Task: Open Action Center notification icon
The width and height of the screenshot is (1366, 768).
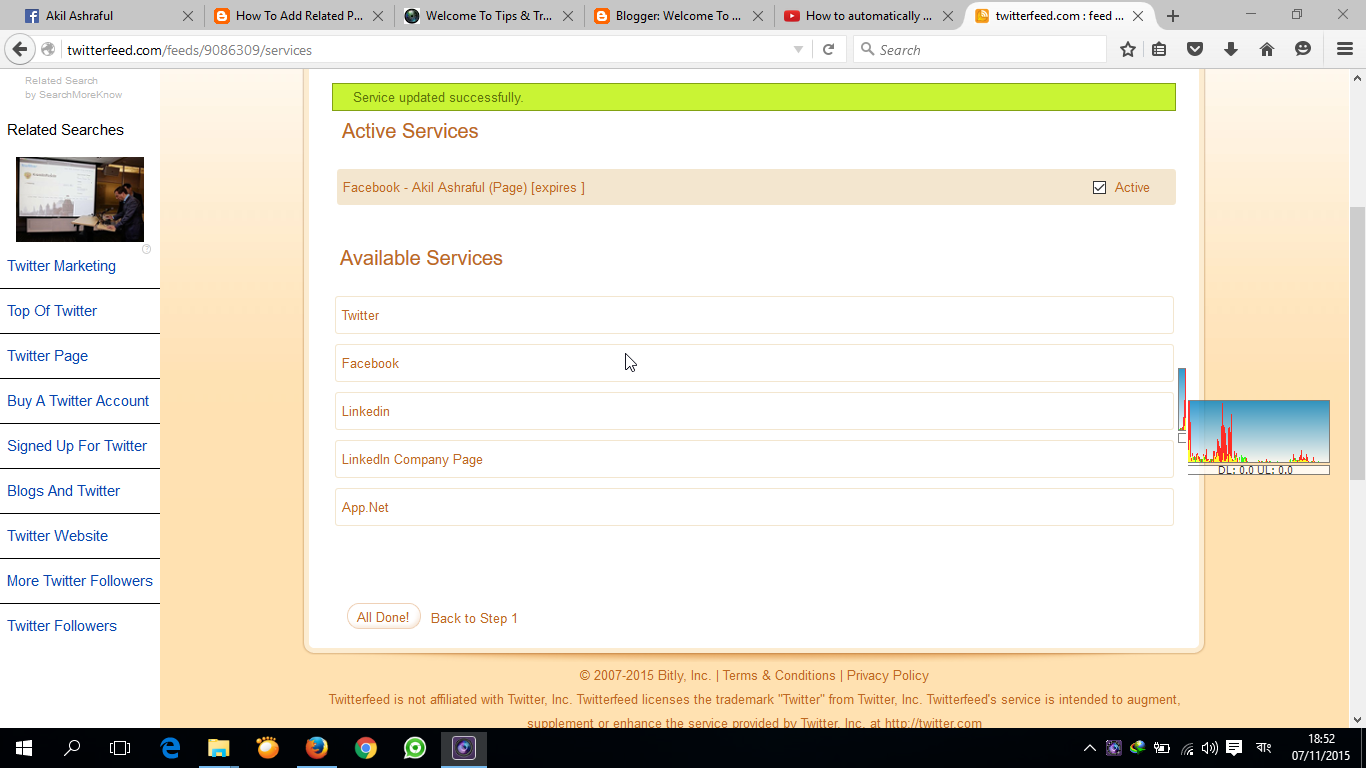Action: pyautogui.click(x=1234, y=748)
